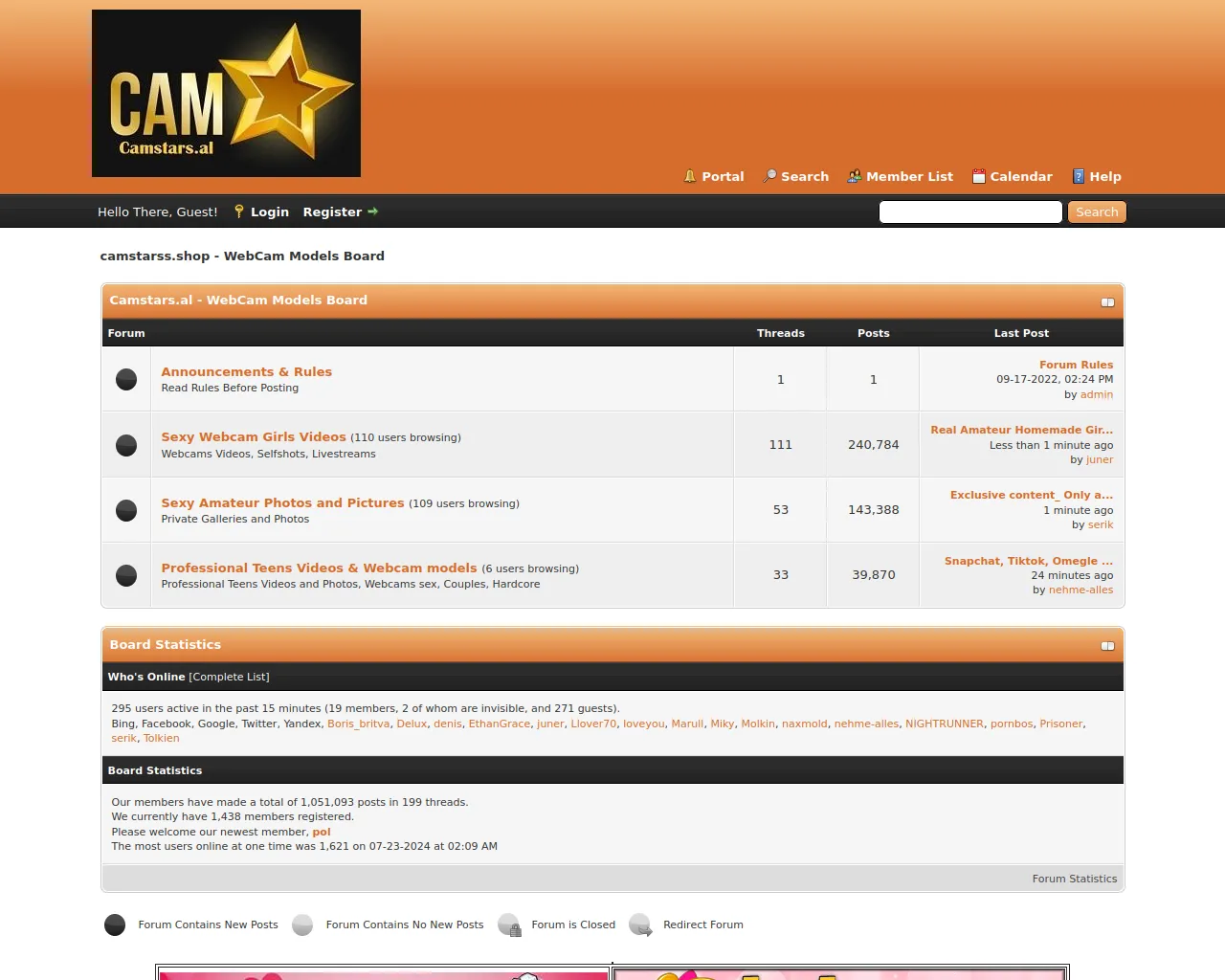1225x980 pixels.
Task: Click the arrow icon beside Register
Action: coord(372,212)
